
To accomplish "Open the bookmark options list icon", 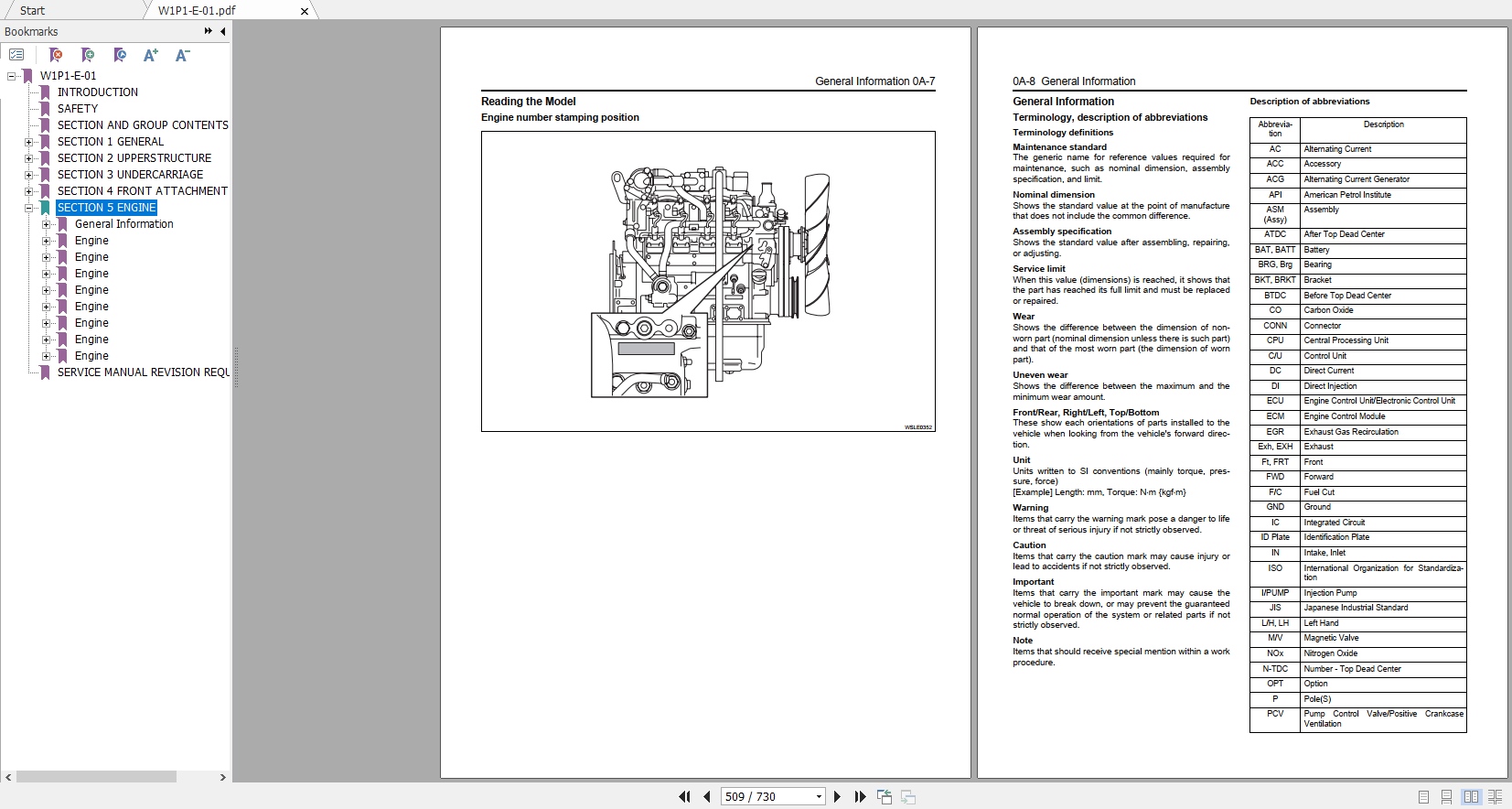I will point(16,55).
